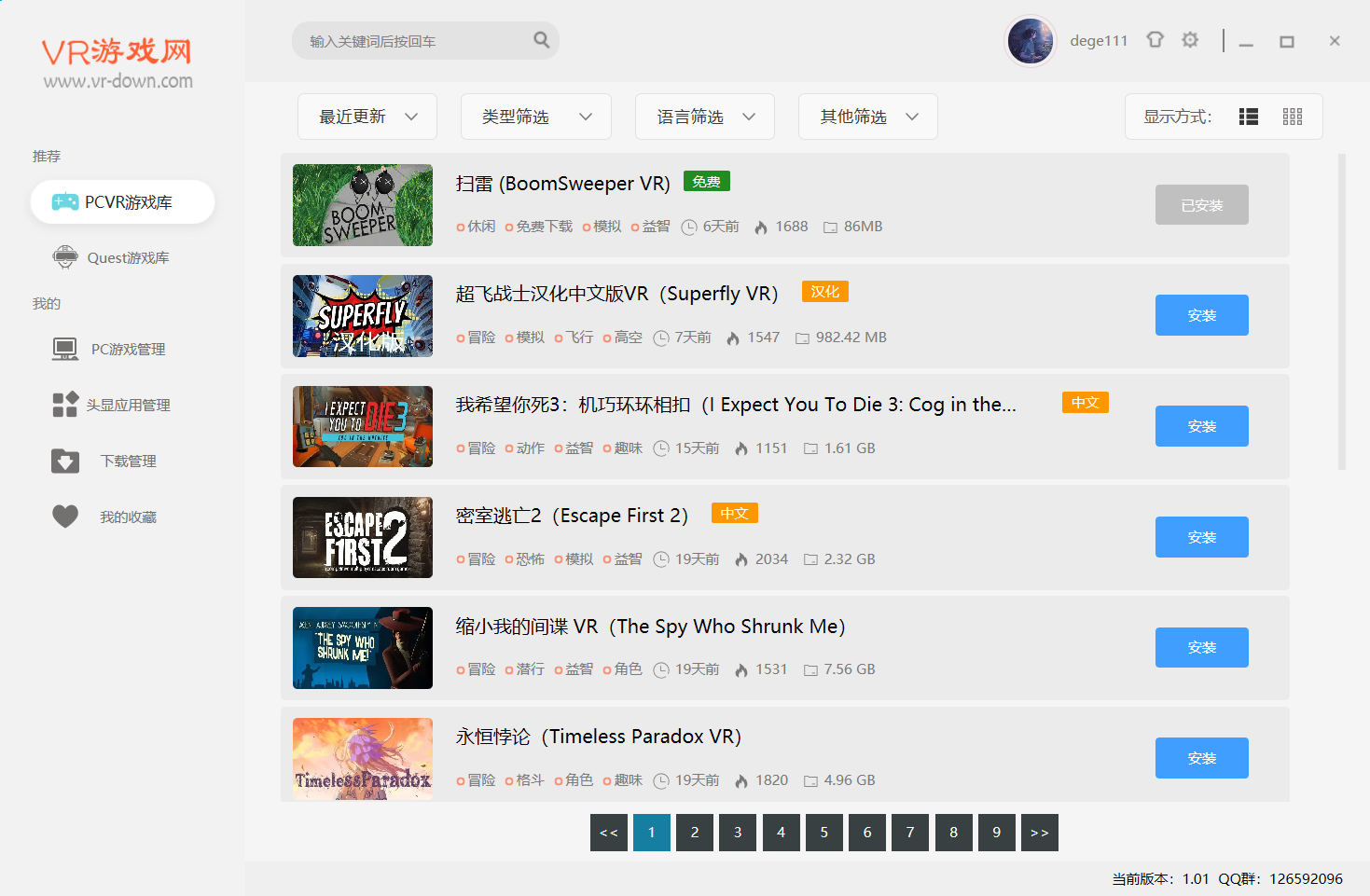Install I Expect You To Die 3
1370x896 pixels.
[x=1202, y=426]
